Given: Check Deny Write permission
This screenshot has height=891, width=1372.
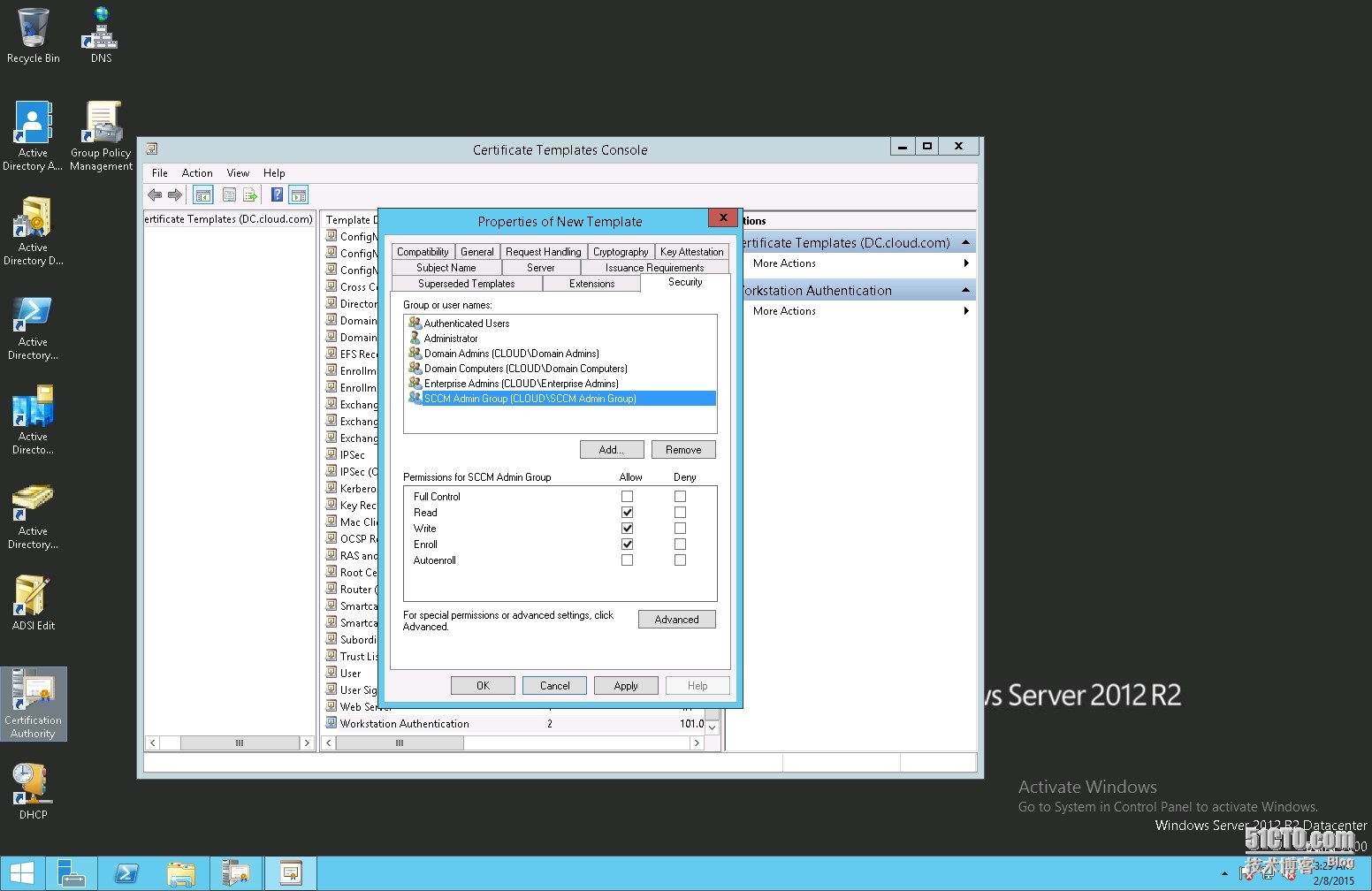Looking at the screenshot, I should [x=681, y=529].
